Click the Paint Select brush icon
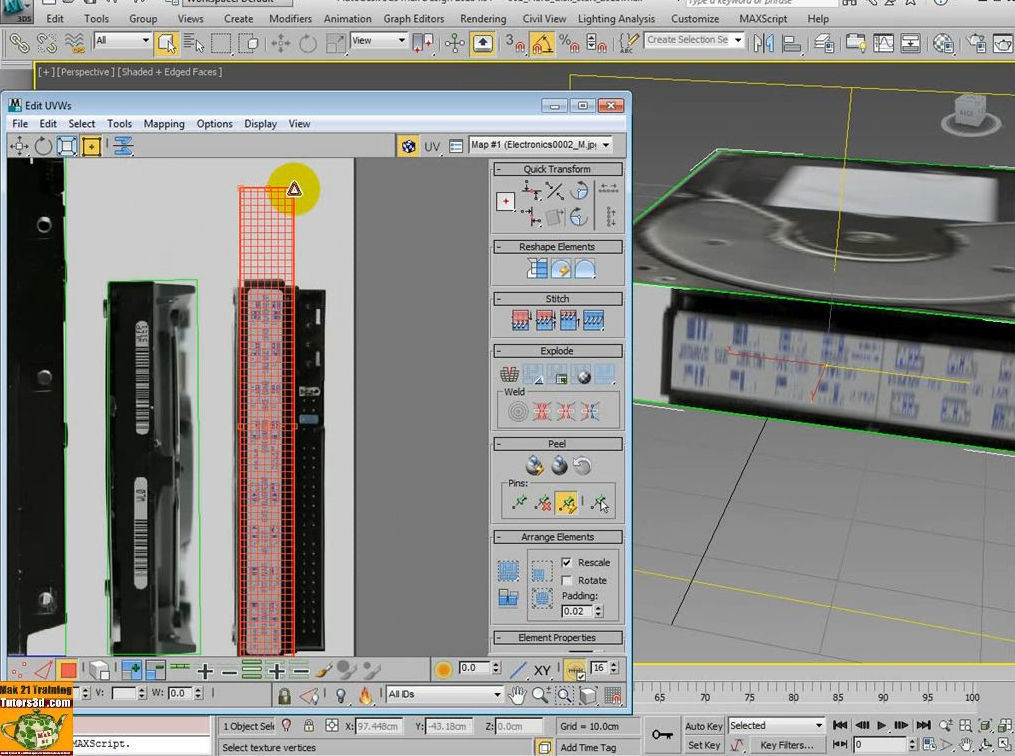 324,671
